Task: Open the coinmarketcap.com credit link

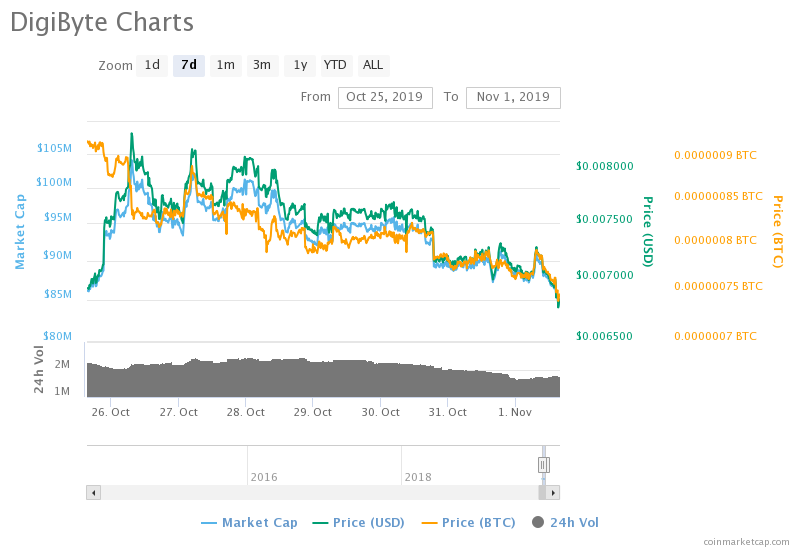Action: 746,542
